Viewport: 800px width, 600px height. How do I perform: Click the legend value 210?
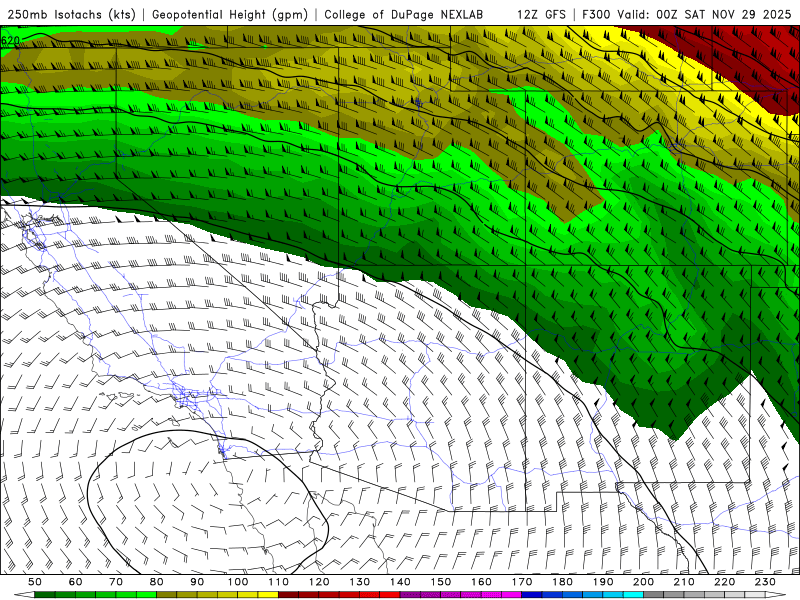pyautogui.click(x=684, y=582)
